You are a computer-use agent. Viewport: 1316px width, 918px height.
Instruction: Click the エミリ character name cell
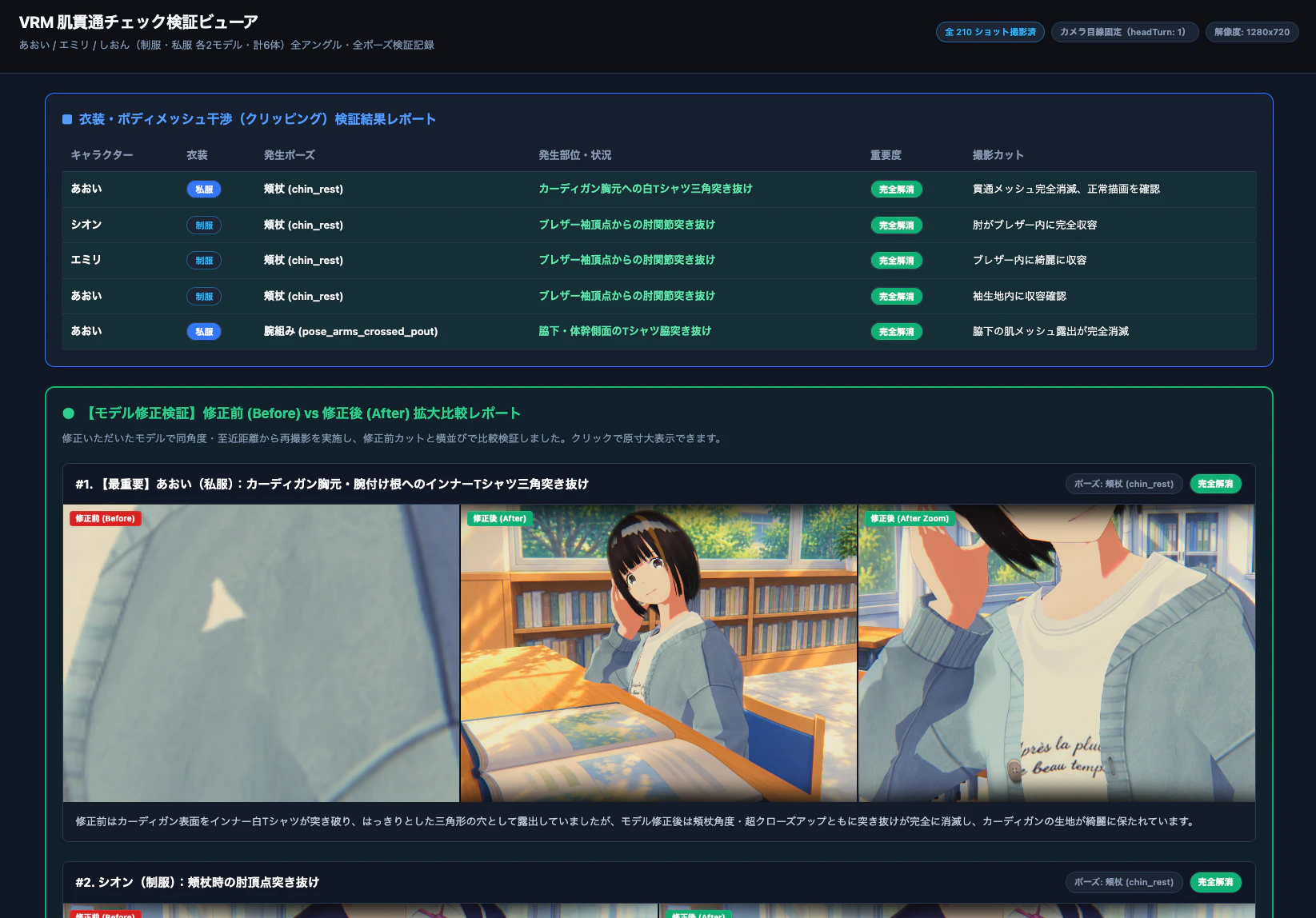pos(86,260)
